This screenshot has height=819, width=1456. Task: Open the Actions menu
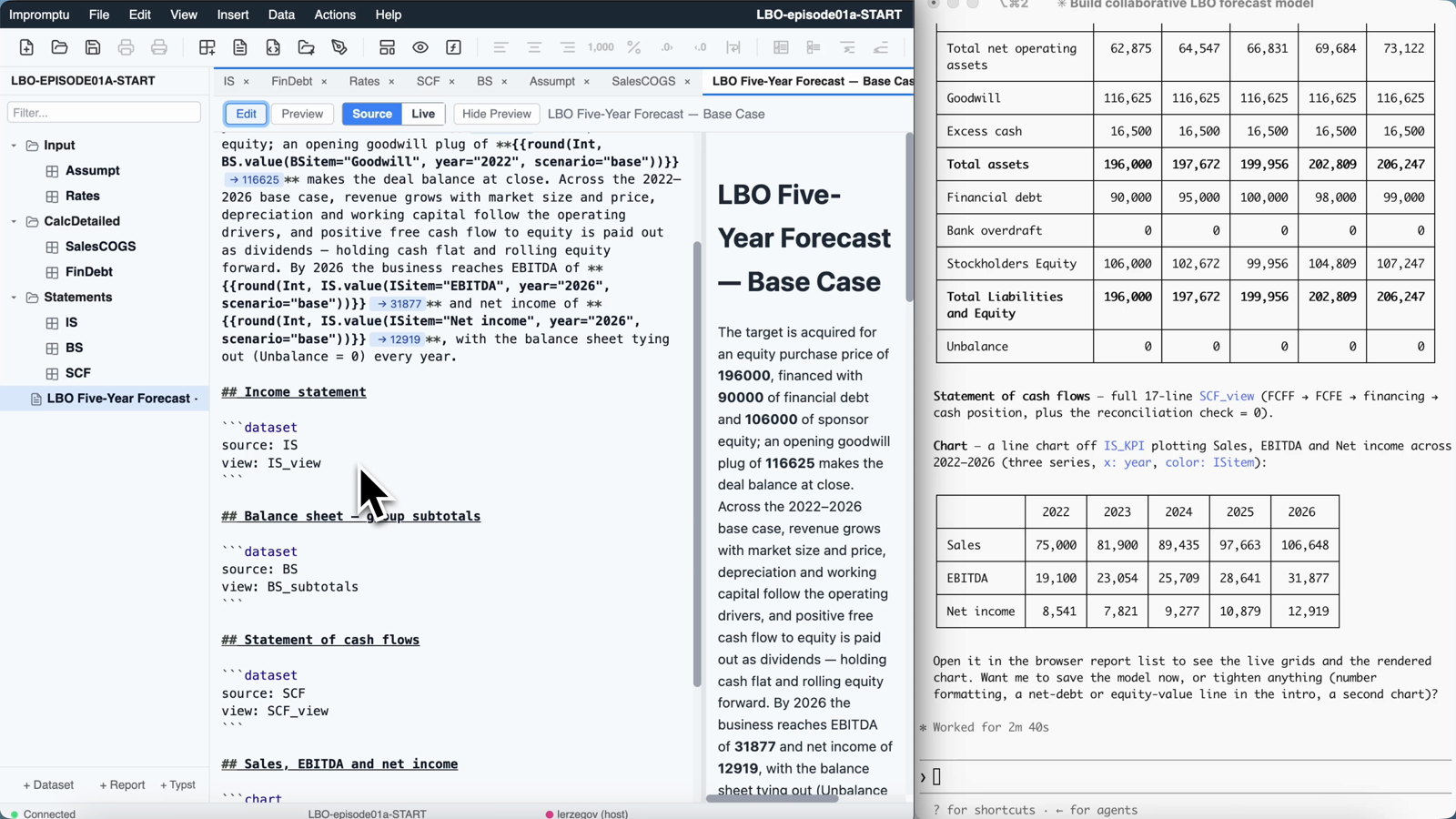coord(335,15)
